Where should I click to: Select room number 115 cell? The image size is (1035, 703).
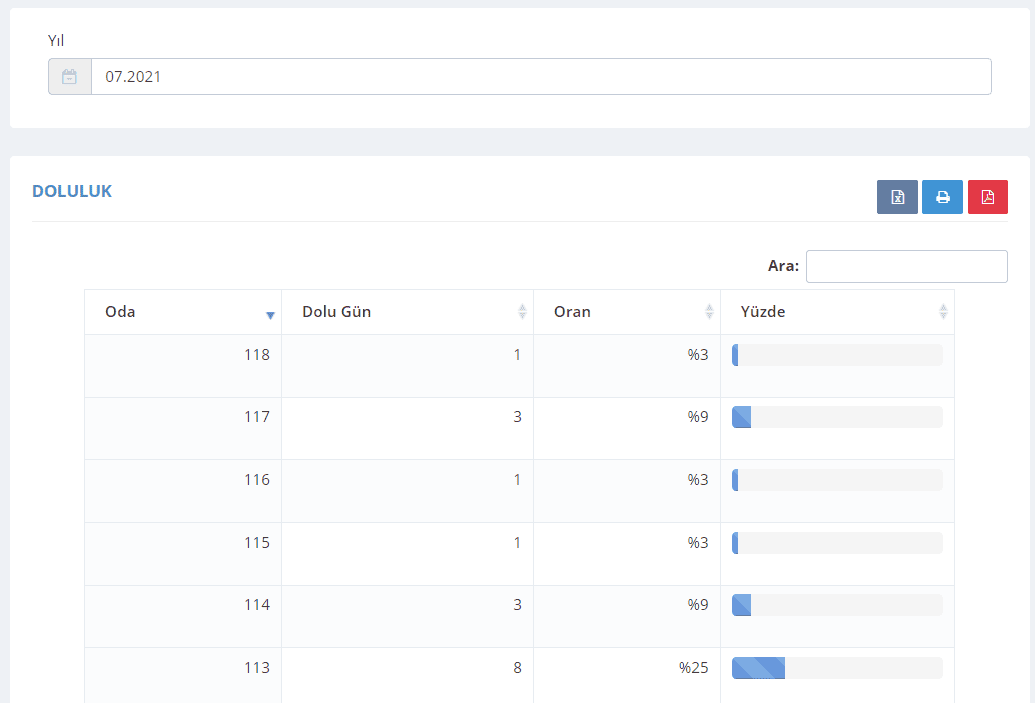(x=183, y=554)
